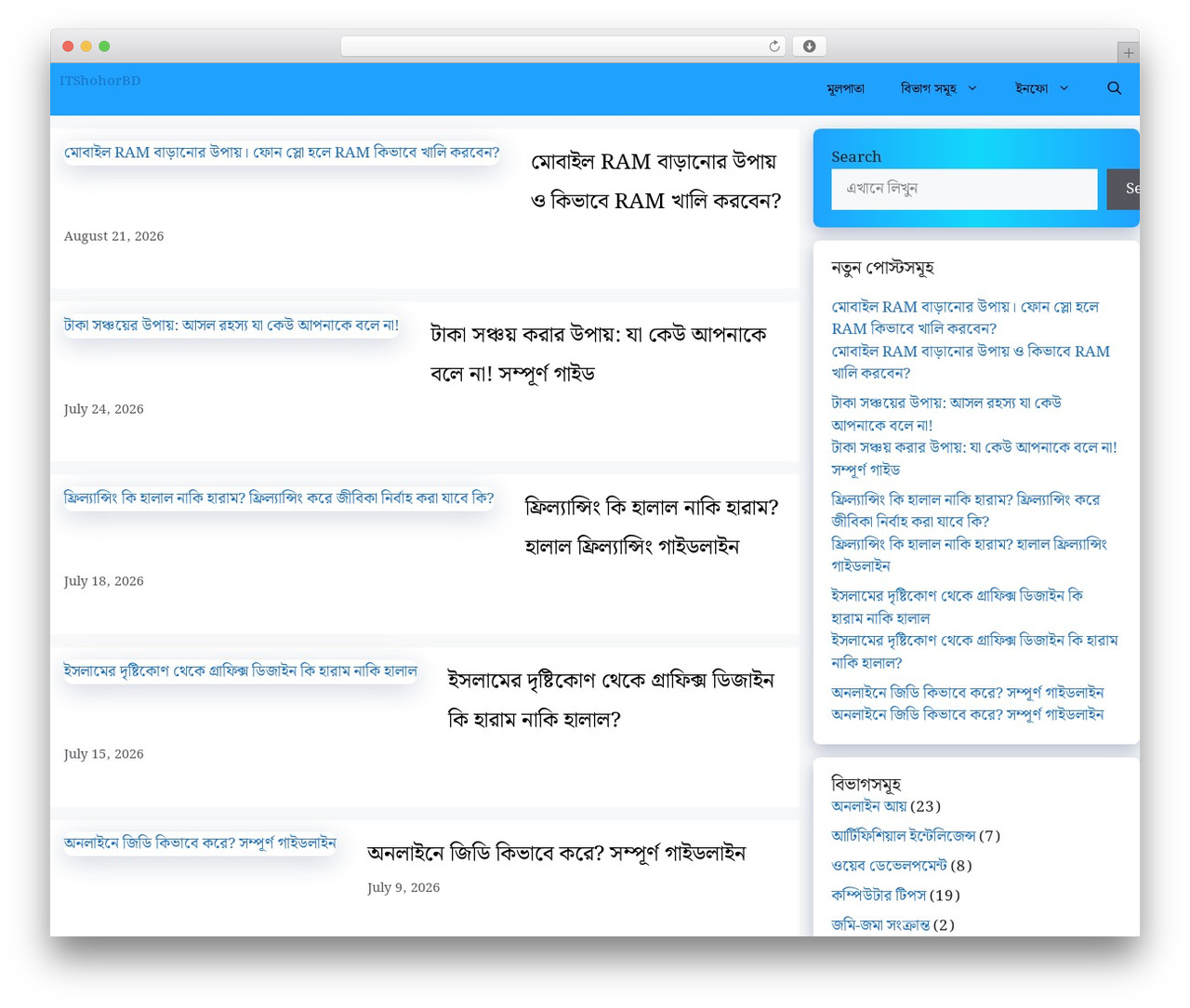The height and width of the screenshot is (1008, 1190).
Task: Open the ইনফো menu label
Action: pyautogui.click(x=1031, y=88)
